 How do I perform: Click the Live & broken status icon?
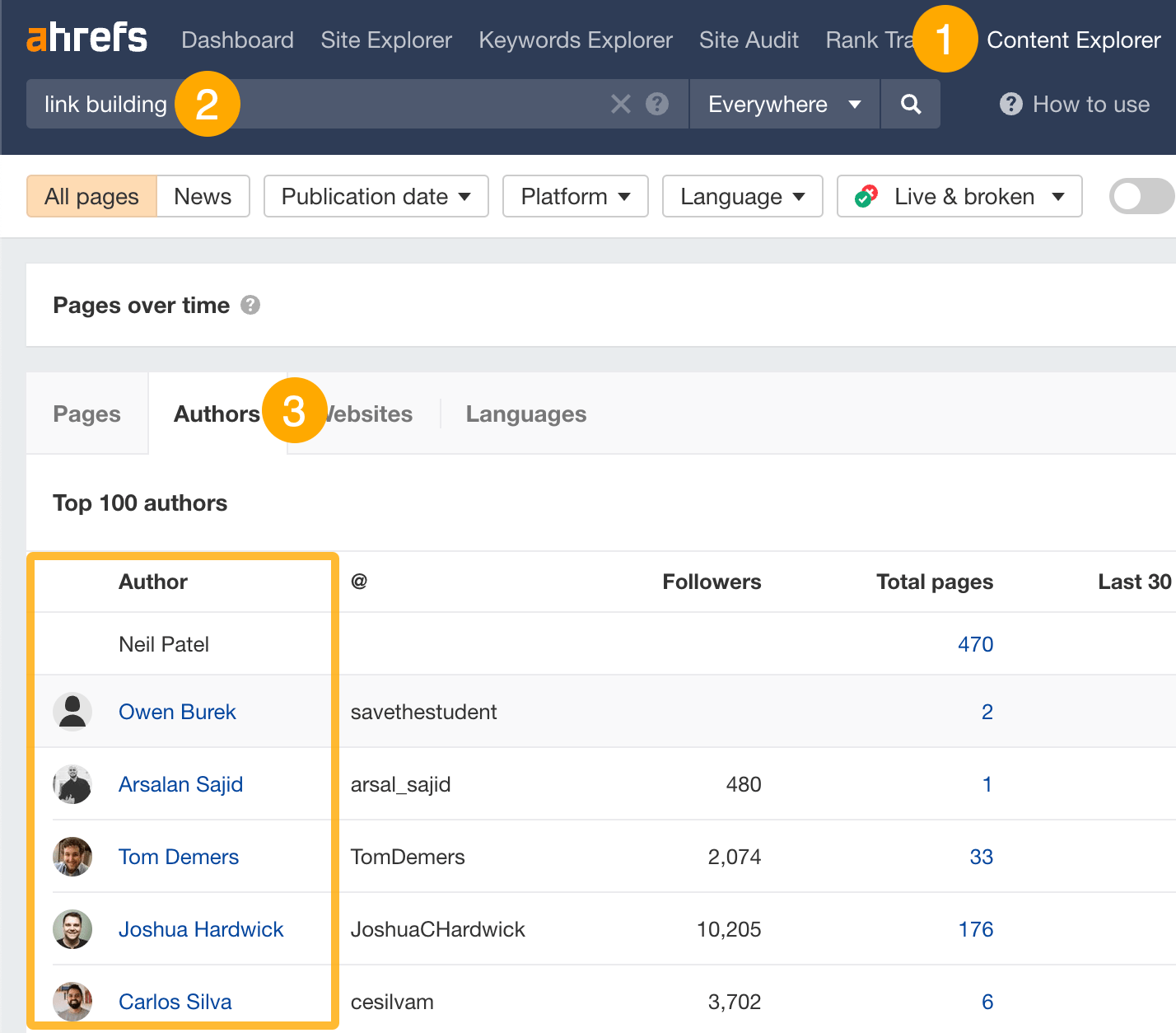click(866, 196)
